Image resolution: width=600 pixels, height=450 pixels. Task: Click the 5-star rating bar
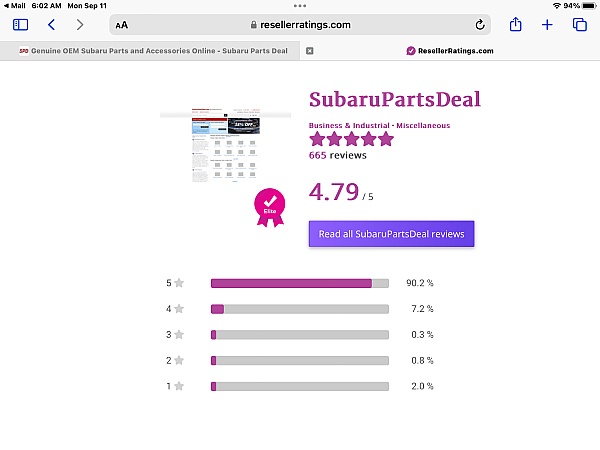pyautogui.click(x=300, y=283)
